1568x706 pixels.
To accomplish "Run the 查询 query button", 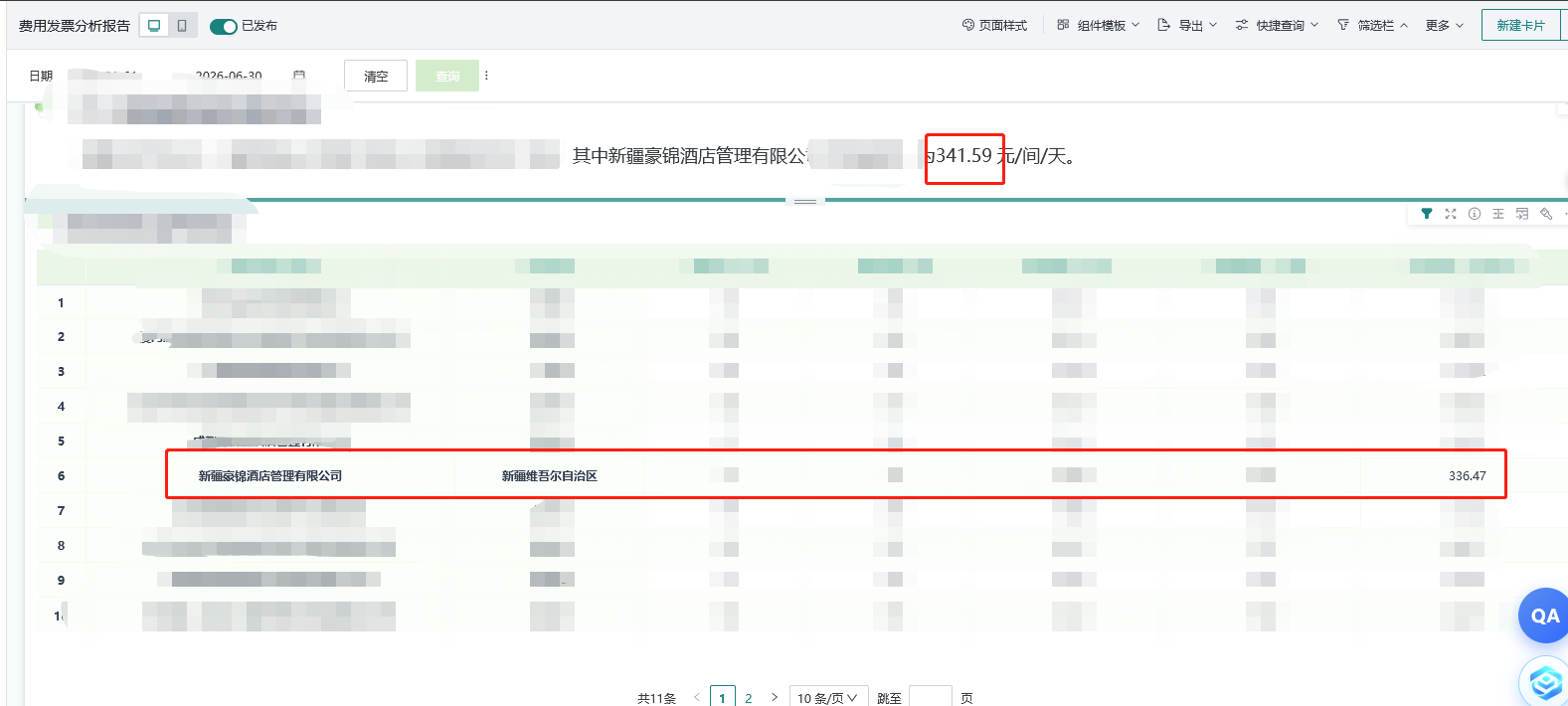I will tap(447, 76).
